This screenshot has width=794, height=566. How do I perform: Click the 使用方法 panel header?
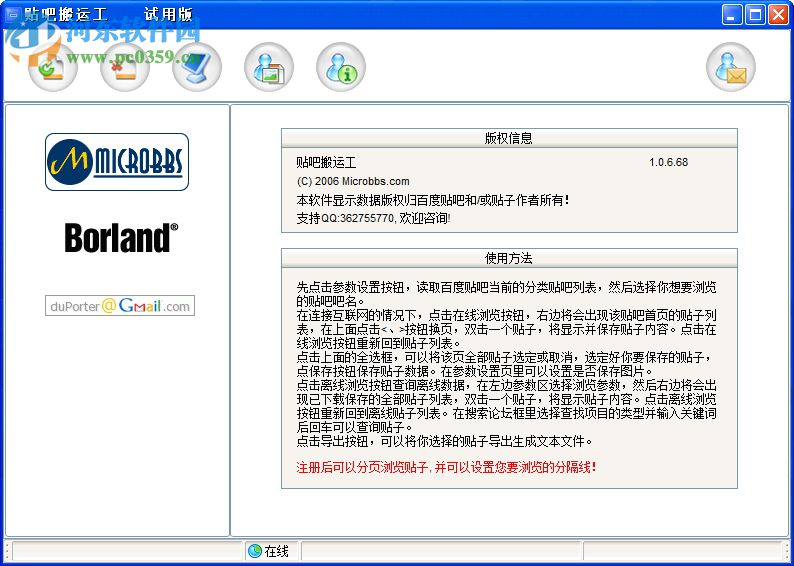coord(509,258)
